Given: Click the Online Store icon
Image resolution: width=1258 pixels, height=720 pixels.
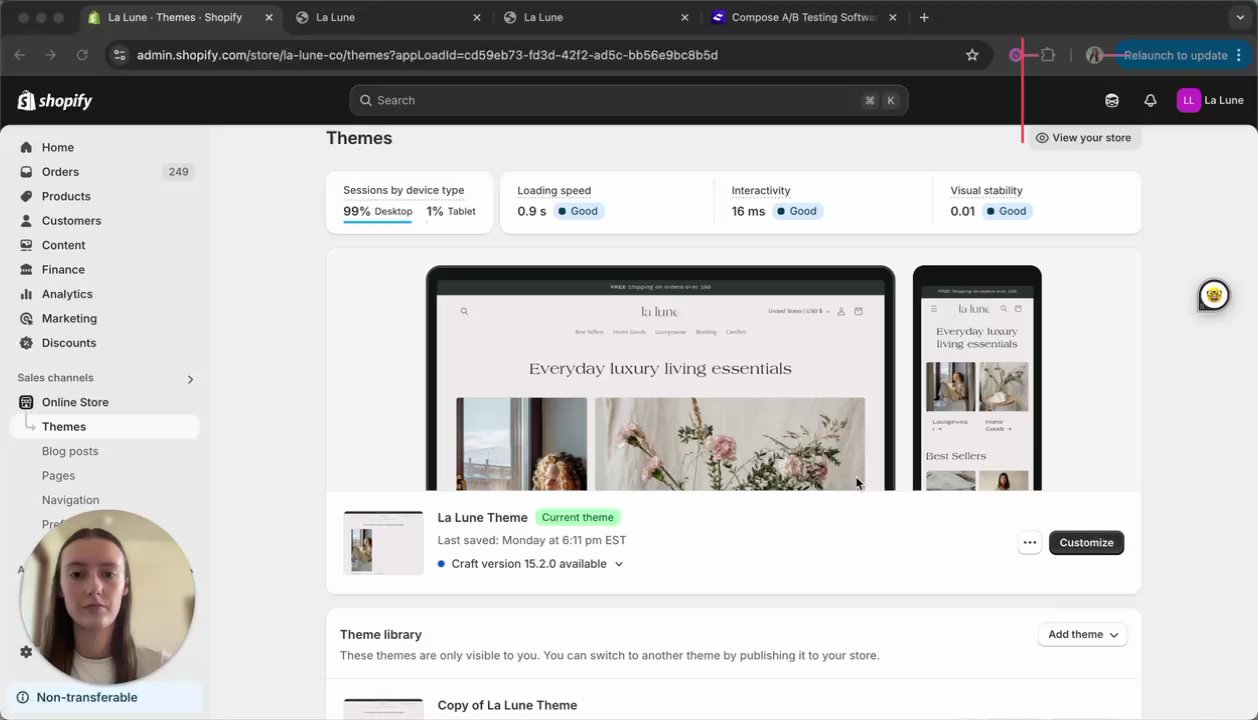Looking at the screenshot, I should pyautogui.click(x=26, y=402).
